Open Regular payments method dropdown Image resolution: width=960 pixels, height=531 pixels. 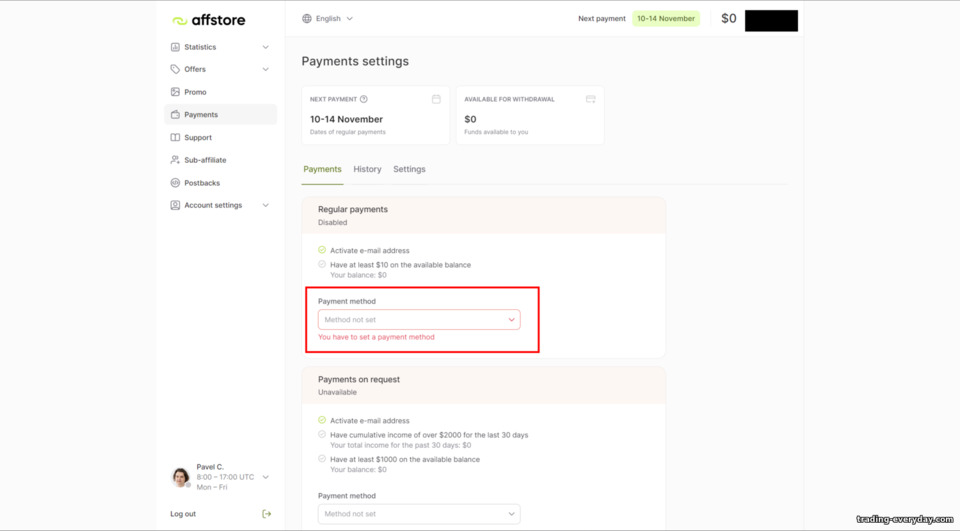[419, 320]
